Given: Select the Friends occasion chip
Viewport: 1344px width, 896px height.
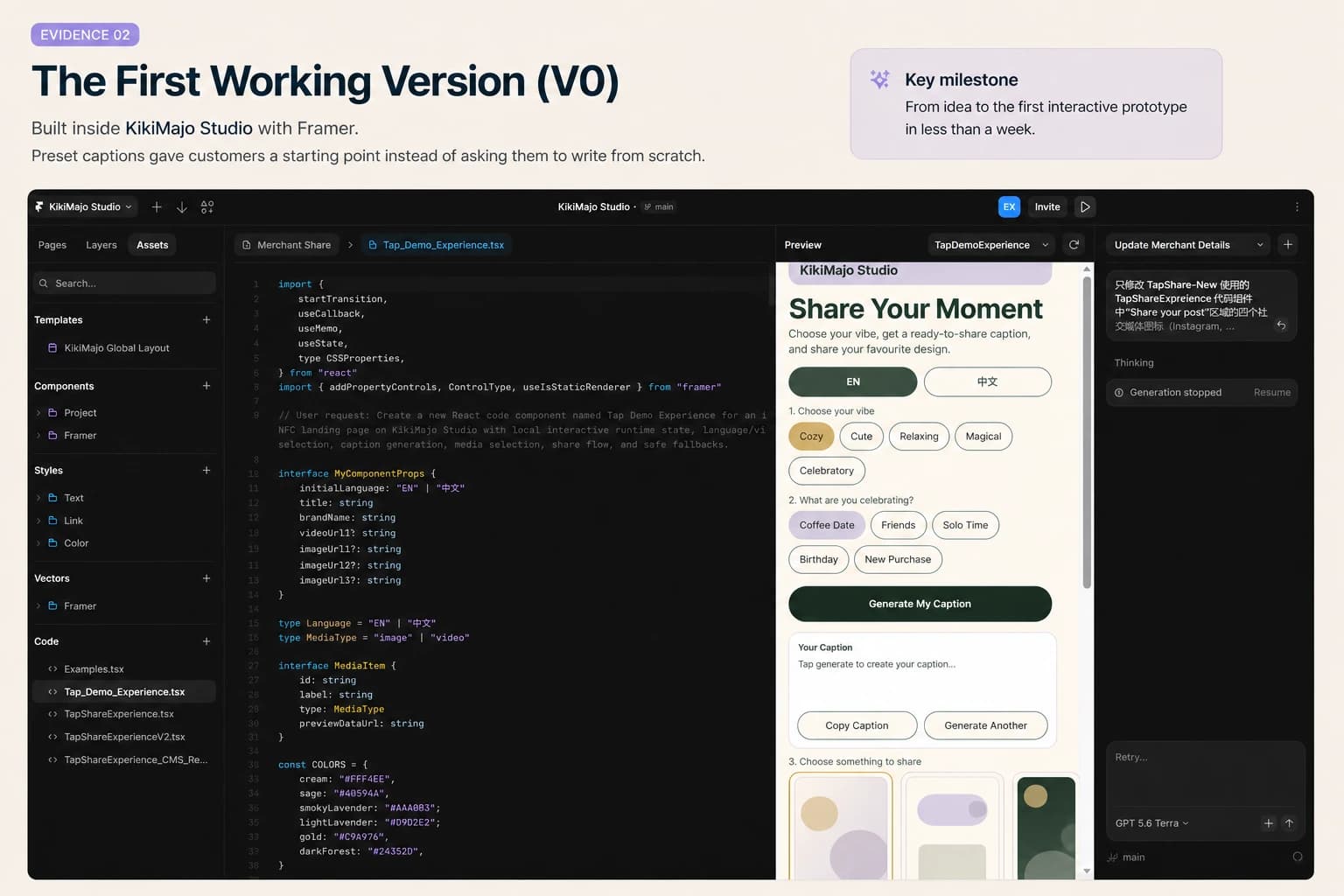Looking at the screenshot, I should click(899, 525).
